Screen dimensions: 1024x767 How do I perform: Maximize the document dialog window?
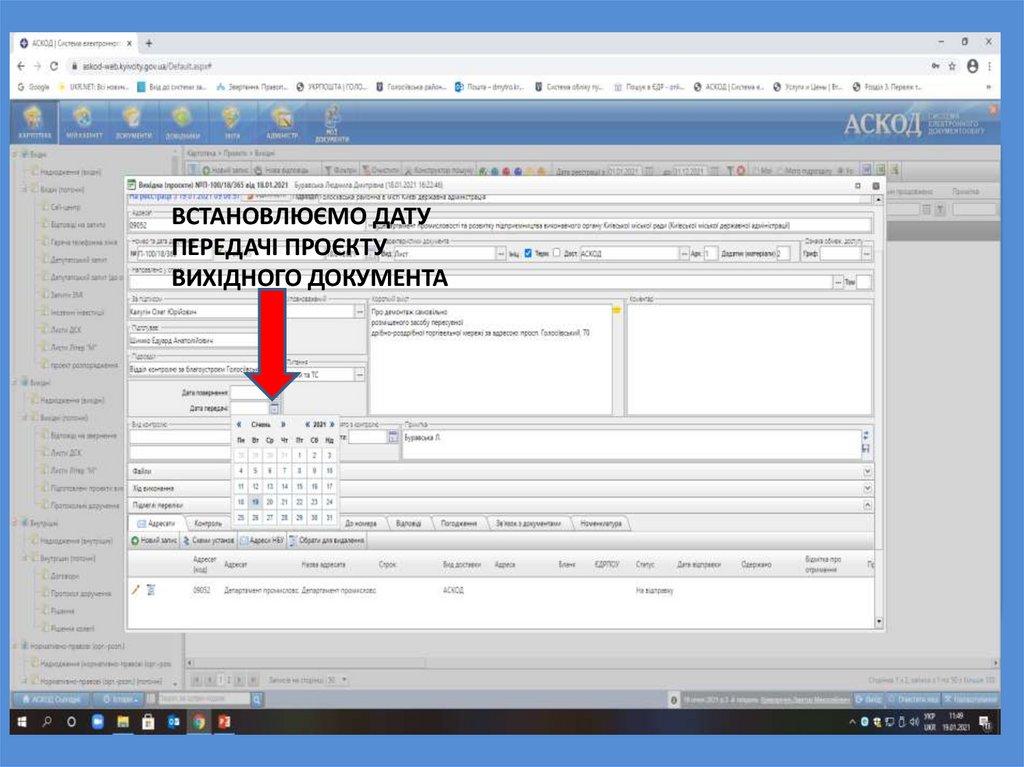[858, 186]
